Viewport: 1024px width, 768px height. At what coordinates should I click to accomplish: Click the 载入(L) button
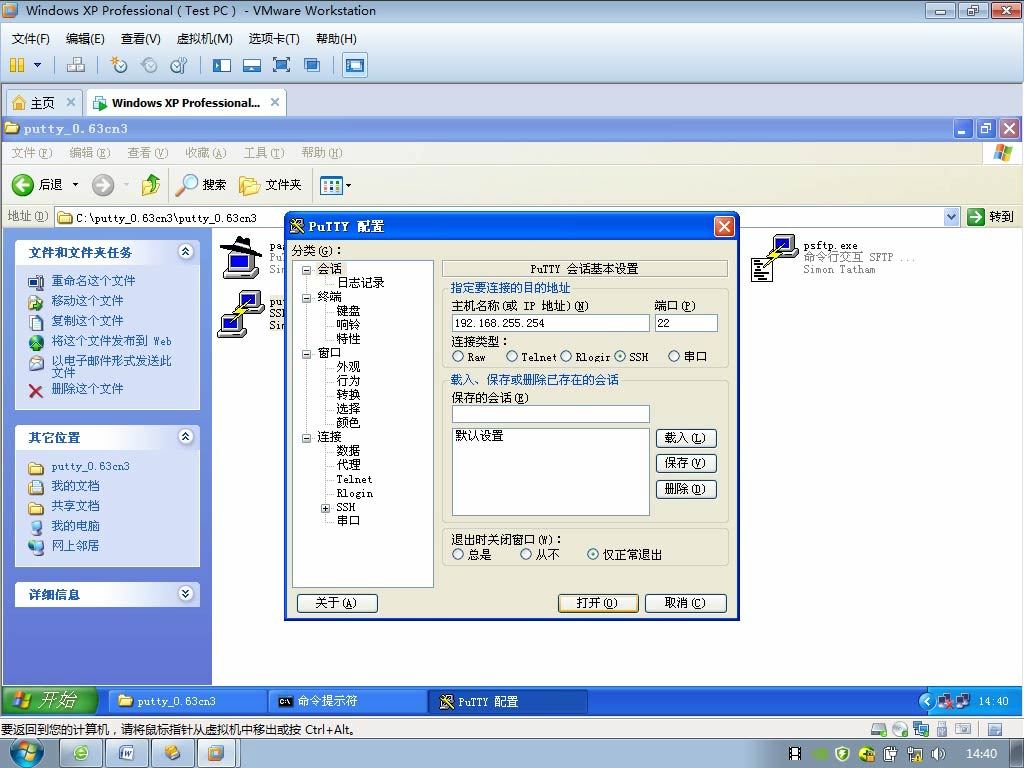click(686, 438)
